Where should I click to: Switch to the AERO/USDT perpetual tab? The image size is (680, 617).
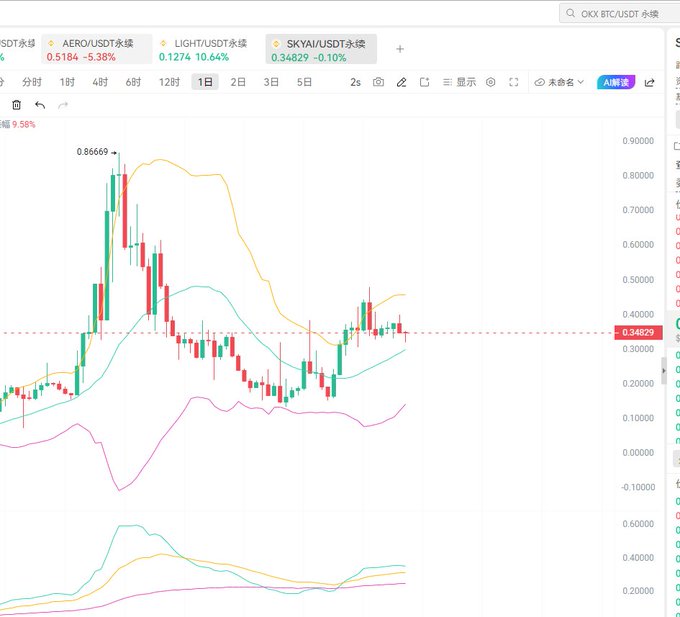(97, 49)
